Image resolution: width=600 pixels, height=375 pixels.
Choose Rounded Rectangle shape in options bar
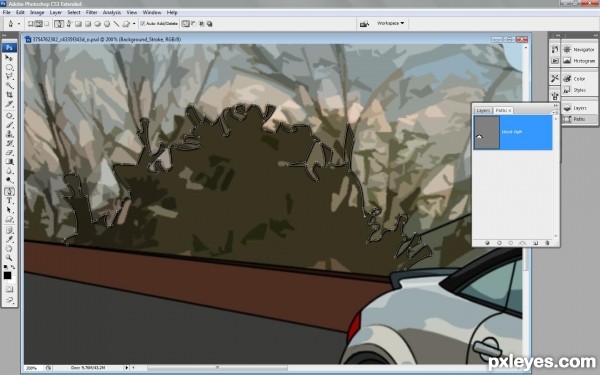(x=88, y=24)
